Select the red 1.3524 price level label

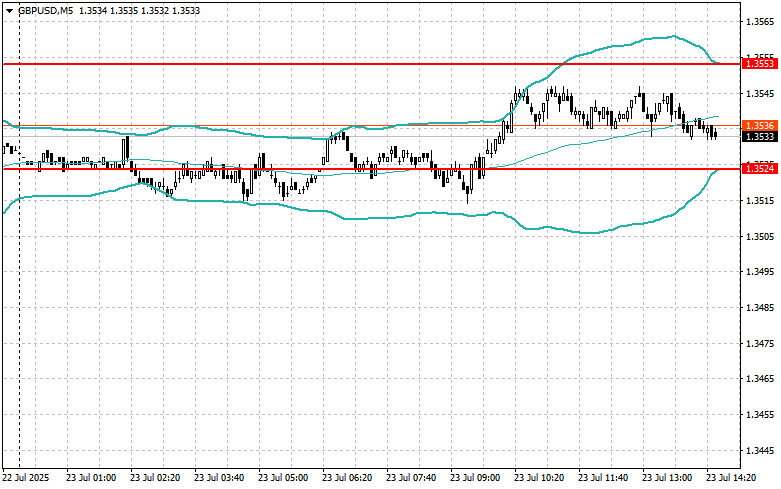pyautogui.click(x=759, y=169)
